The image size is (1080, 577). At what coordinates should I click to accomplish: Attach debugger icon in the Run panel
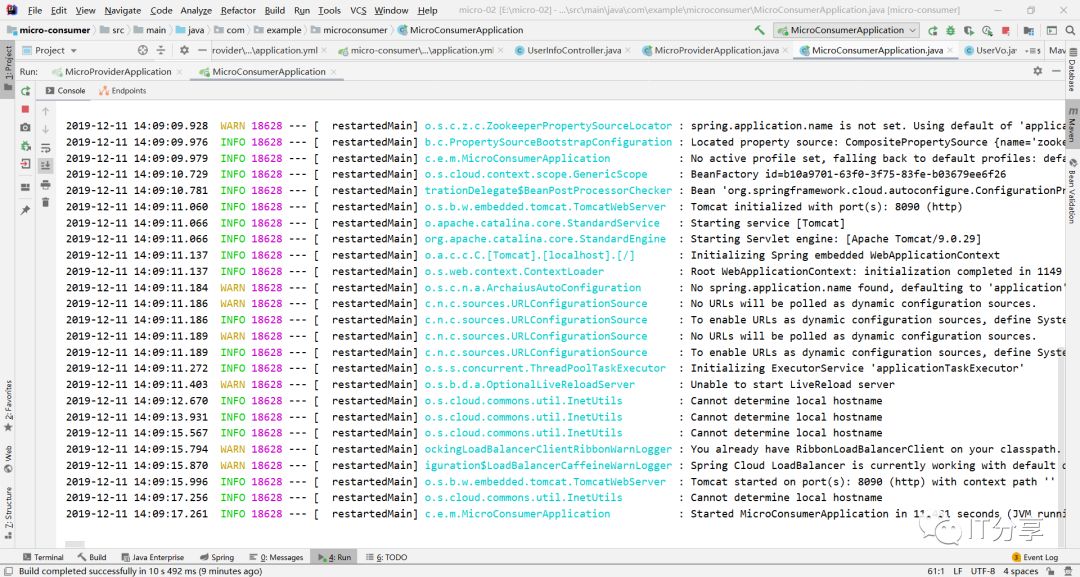[25, 146]
